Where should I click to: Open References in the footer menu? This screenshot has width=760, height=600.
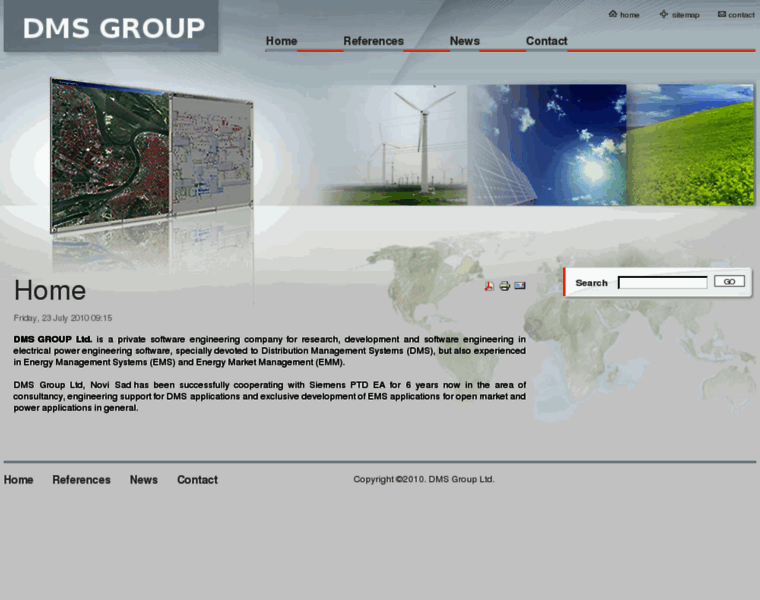click(81, 480)
